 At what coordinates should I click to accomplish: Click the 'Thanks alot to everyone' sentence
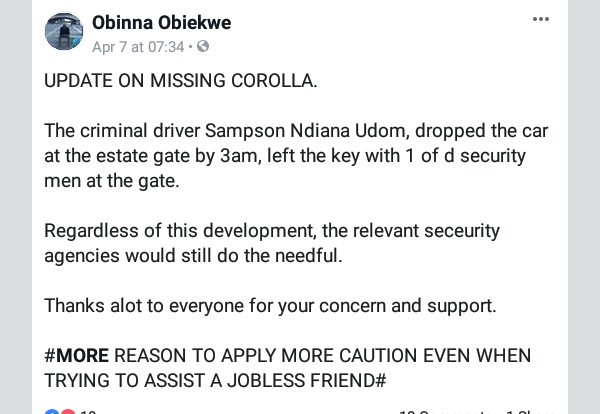[270, 305]
